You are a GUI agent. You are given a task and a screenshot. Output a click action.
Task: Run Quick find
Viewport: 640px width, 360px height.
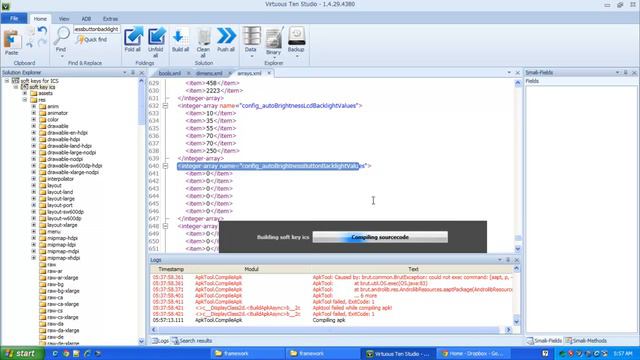(x=91, y=40)
